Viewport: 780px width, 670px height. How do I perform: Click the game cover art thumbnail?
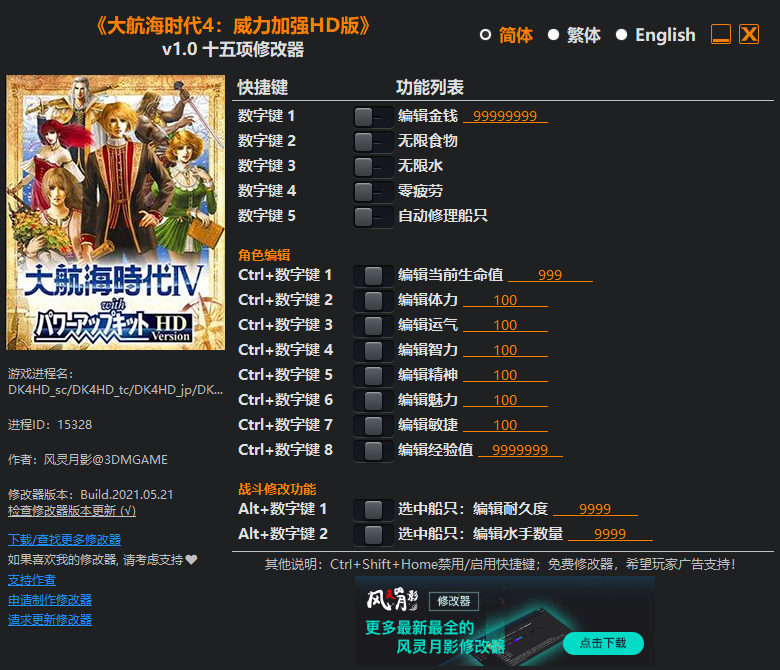[115, 212]
